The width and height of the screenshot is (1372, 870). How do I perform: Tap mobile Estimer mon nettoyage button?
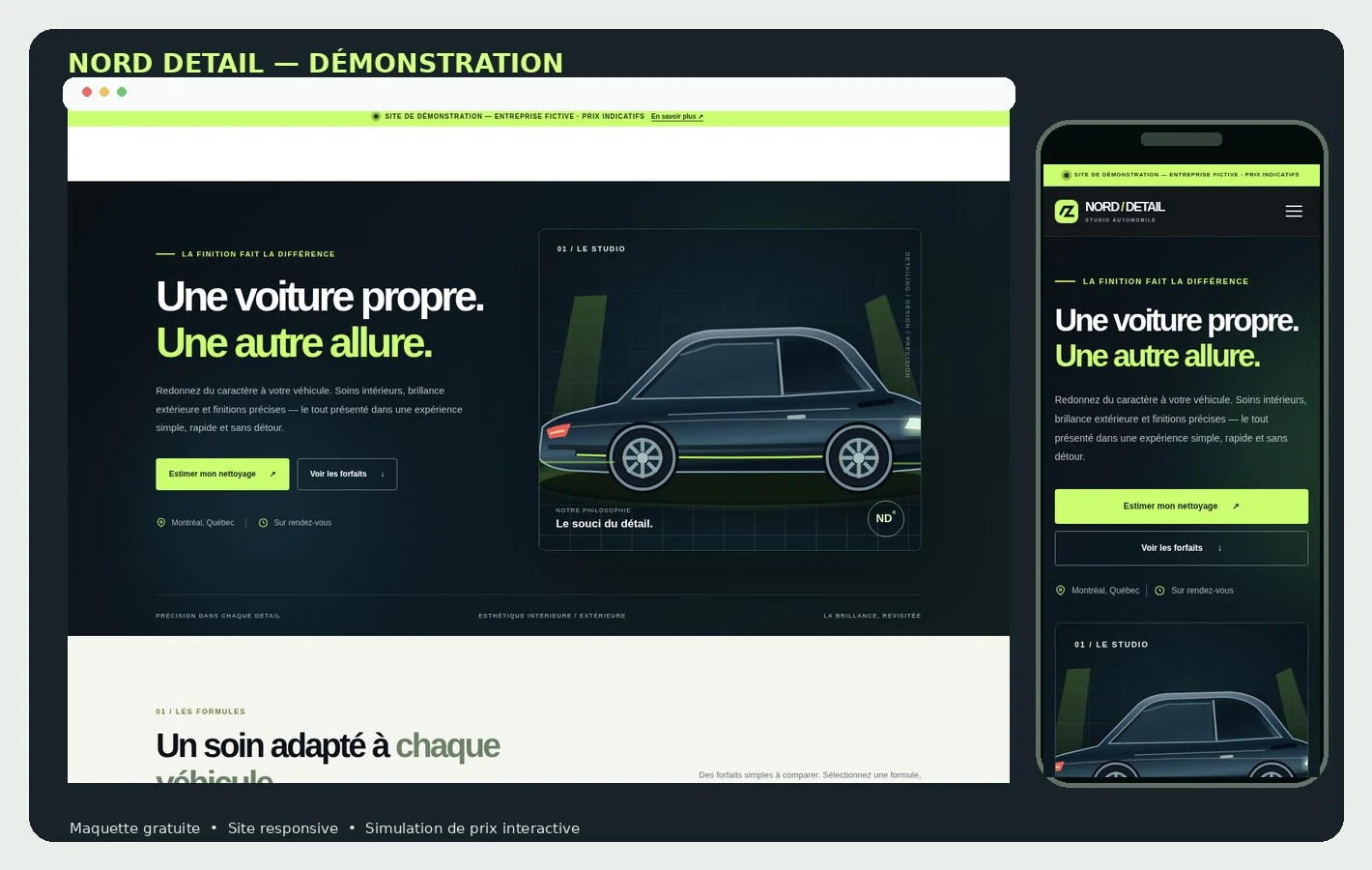1181,507
